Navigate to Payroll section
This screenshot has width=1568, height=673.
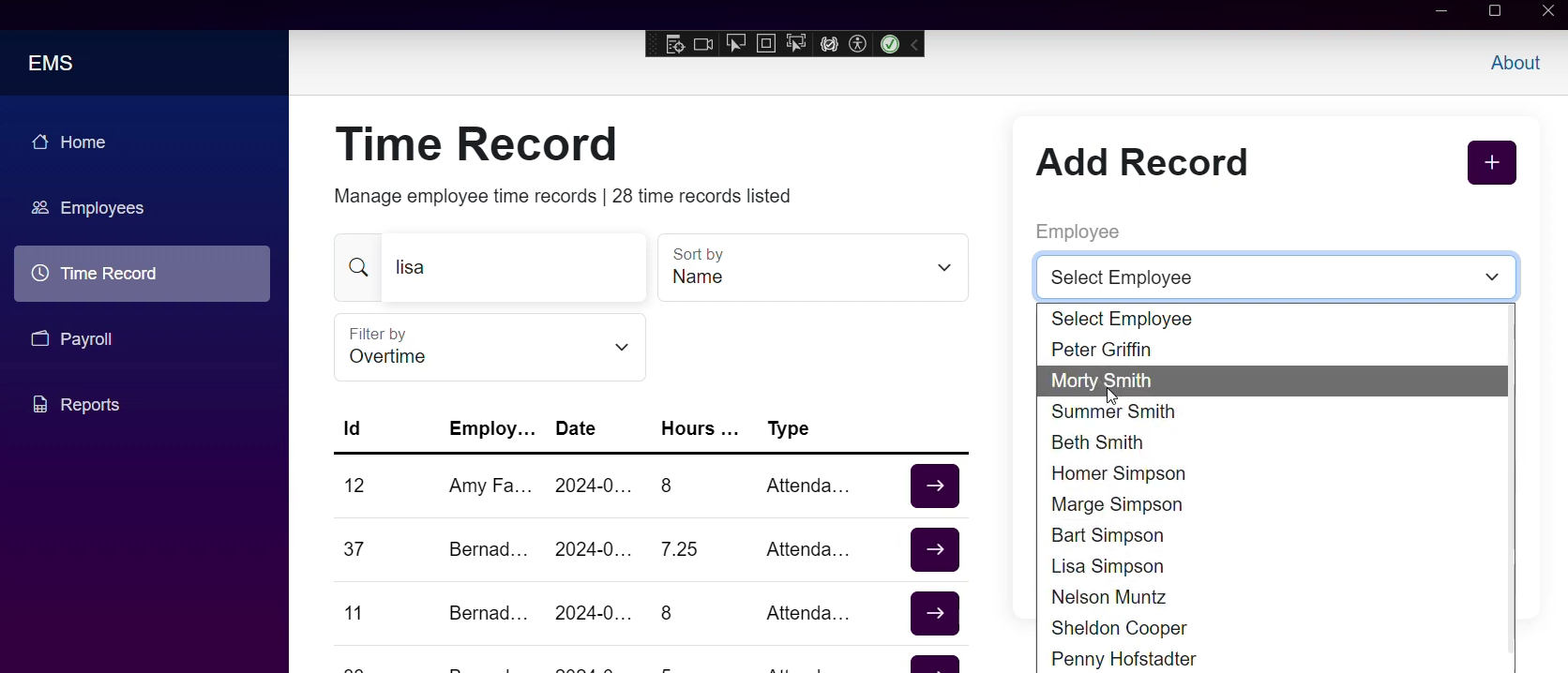[143, 339]
